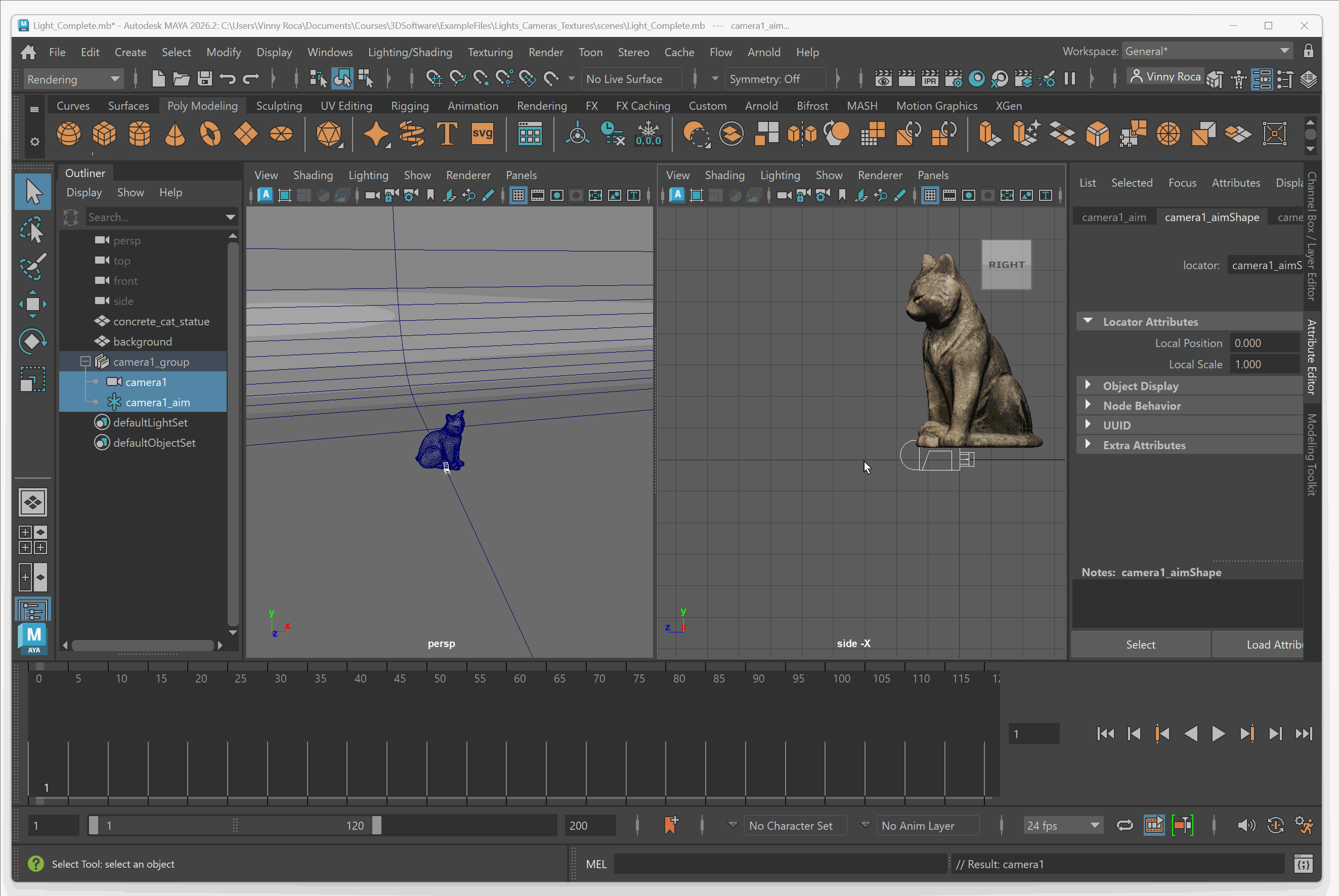The image size is (1339, 896).
Task: Collapse the camera1_group tree node
Action: click(85, 362)
